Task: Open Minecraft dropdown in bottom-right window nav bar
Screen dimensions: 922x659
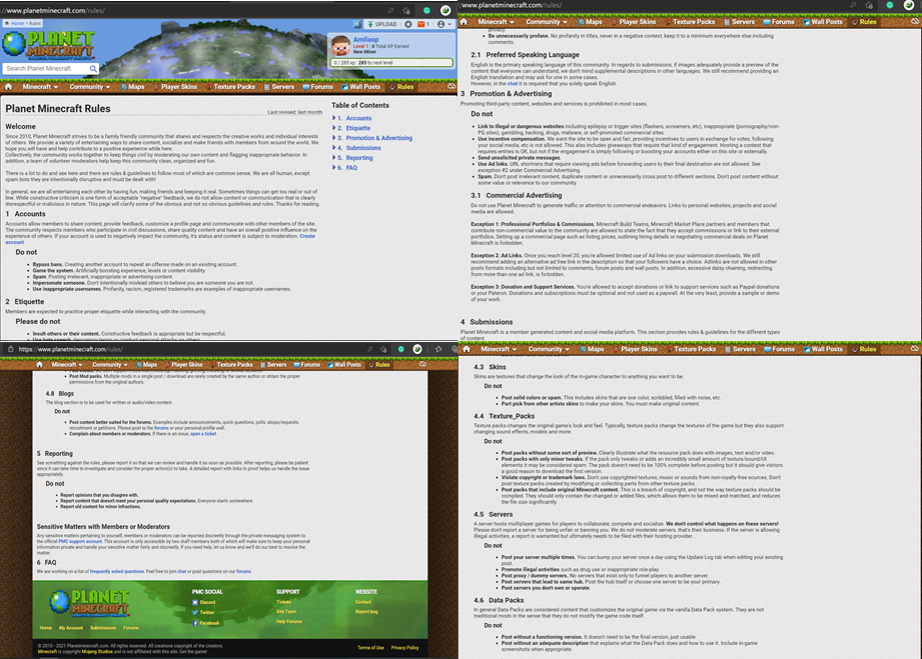Action: pyautogui.click(x=499, y=349)
